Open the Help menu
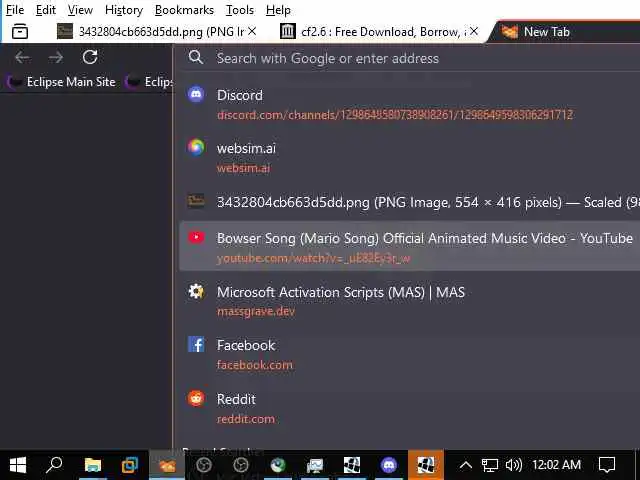This screenshot has height=480, width=640. [278, 10]
